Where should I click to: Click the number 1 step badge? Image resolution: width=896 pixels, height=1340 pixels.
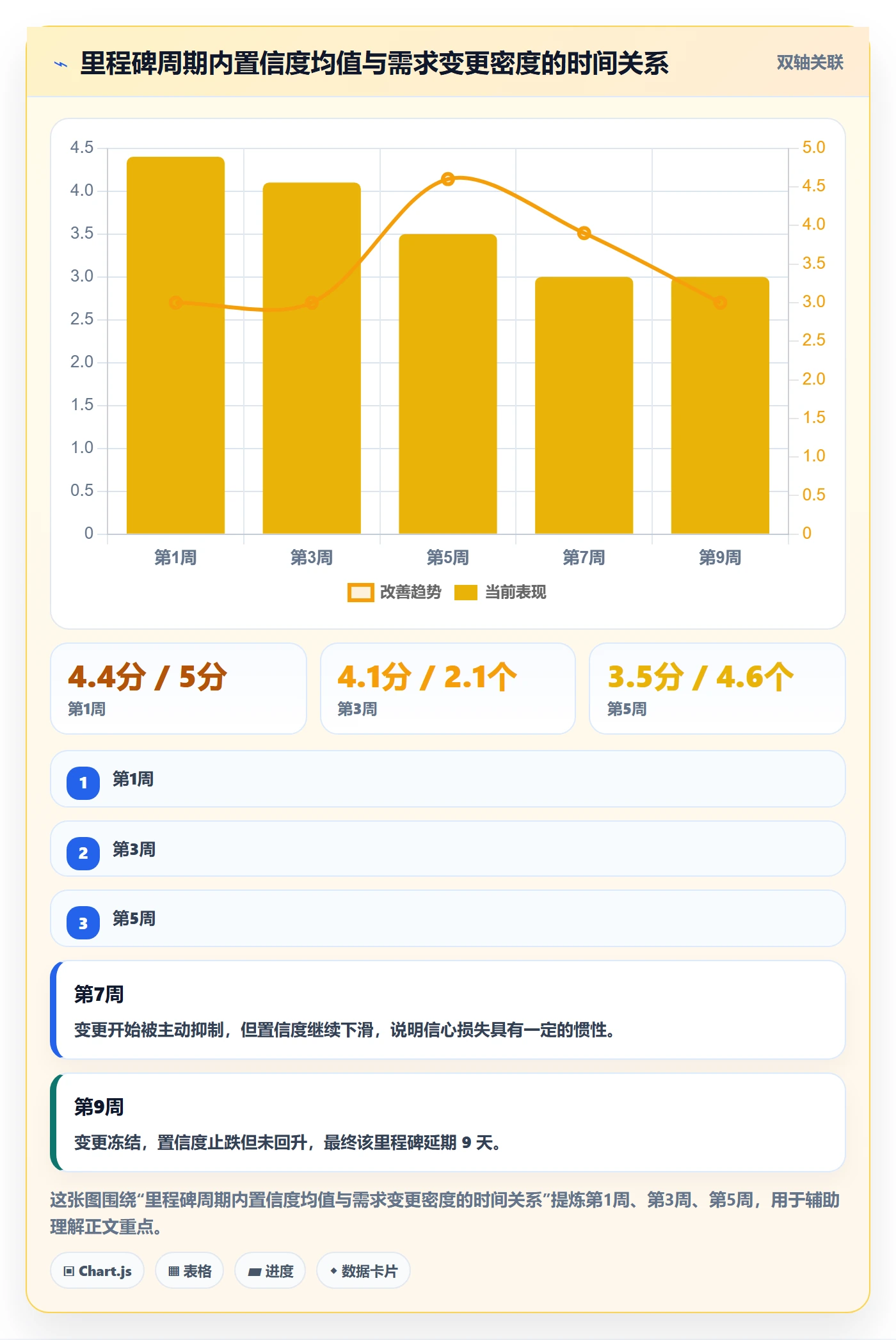point(83,783)
